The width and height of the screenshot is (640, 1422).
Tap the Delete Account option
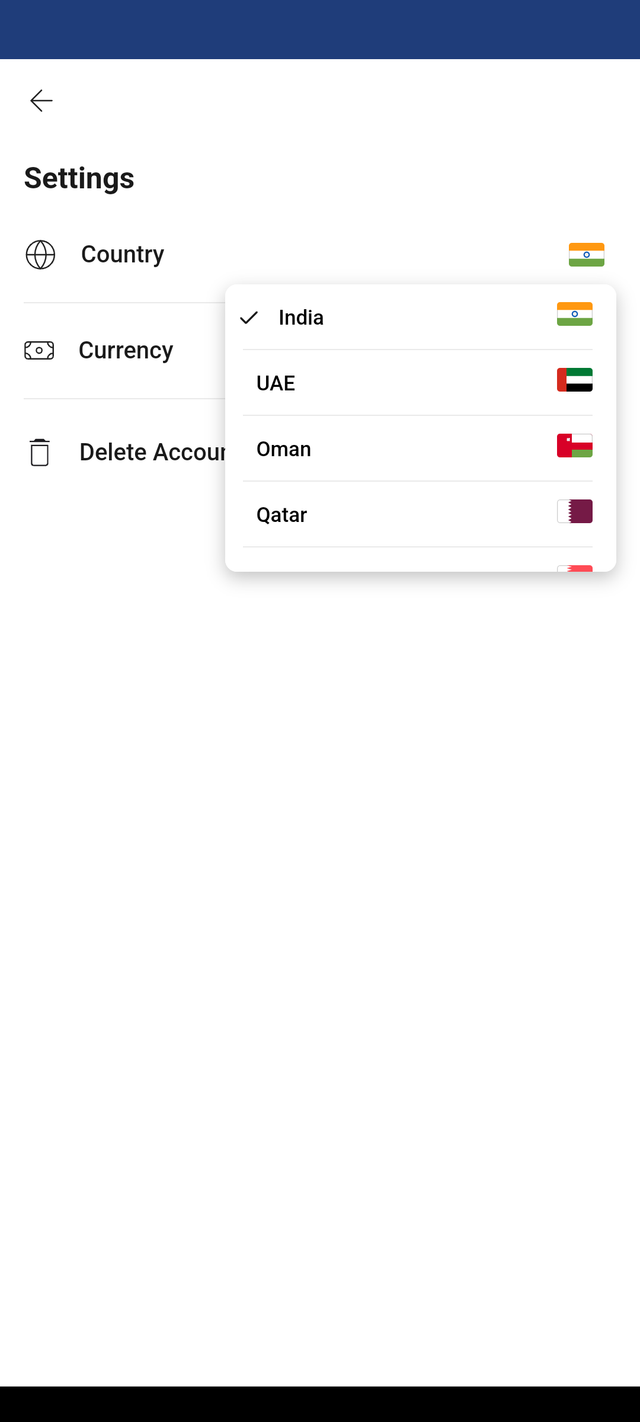click(125, 452)
